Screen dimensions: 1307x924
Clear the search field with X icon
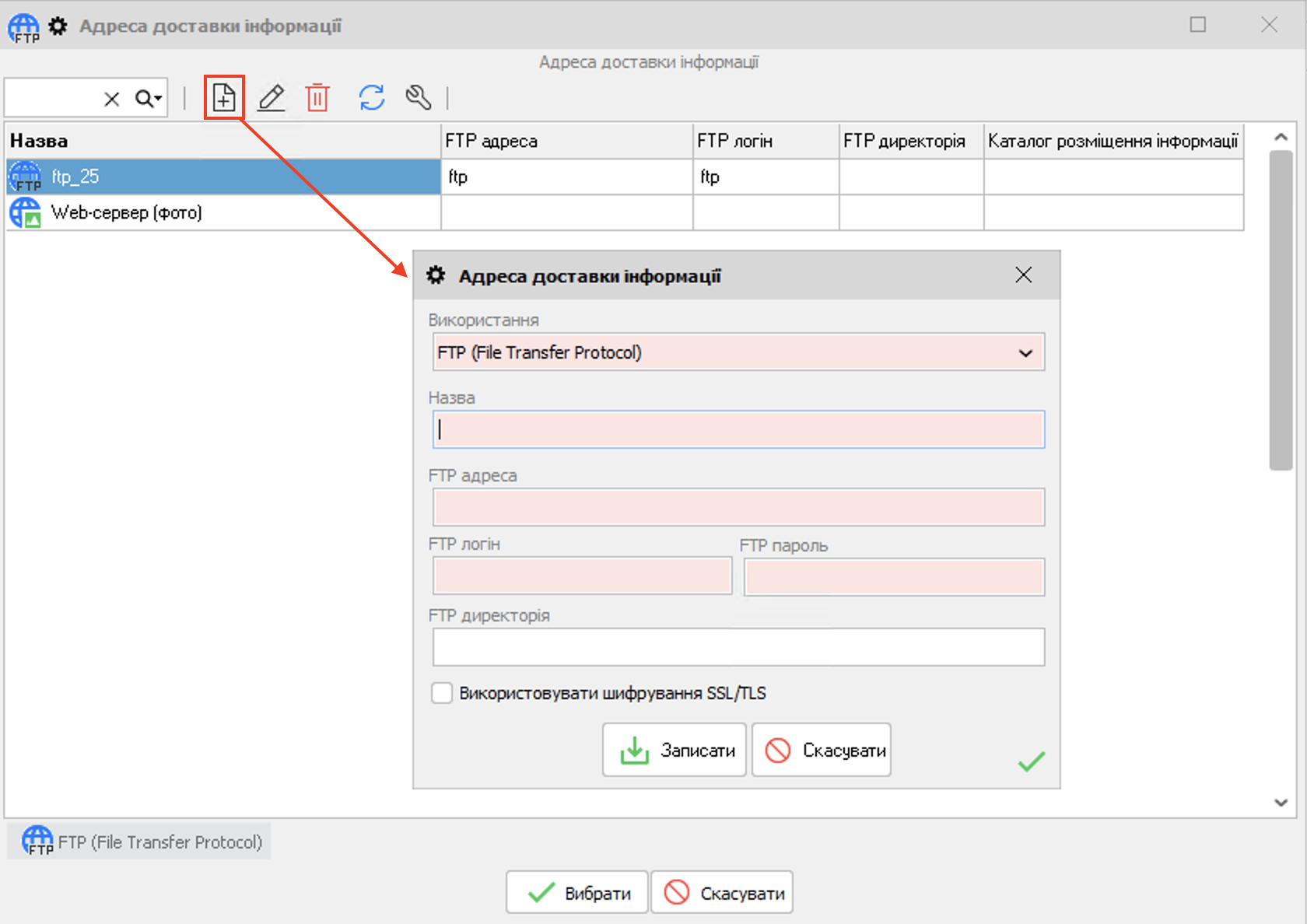(x=112, y=99)
